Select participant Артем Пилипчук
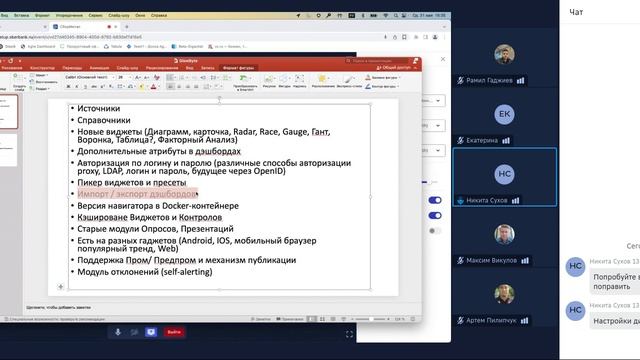Image resolution: width=640 pixels, height=360 pixels. pos(504,298)
